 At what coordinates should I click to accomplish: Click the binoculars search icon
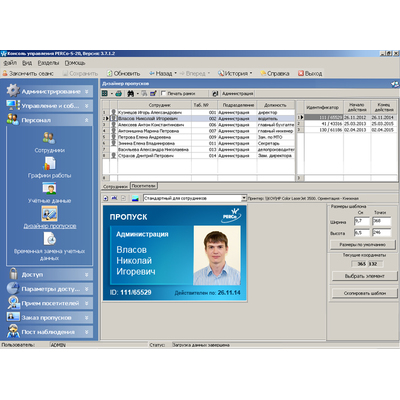point(130,94)
